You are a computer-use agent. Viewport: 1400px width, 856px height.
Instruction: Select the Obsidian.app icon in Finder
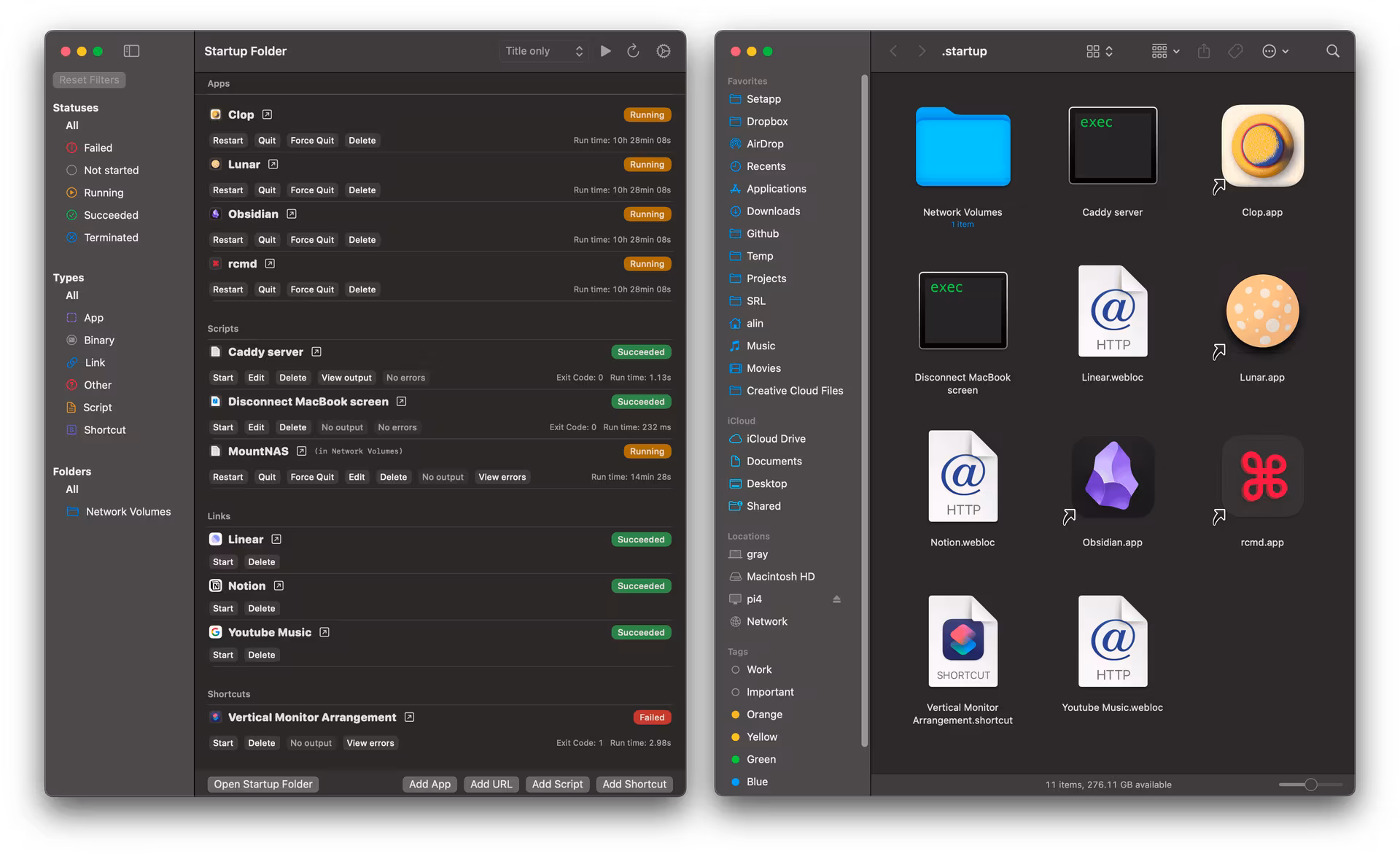(x=1112, y=478)
